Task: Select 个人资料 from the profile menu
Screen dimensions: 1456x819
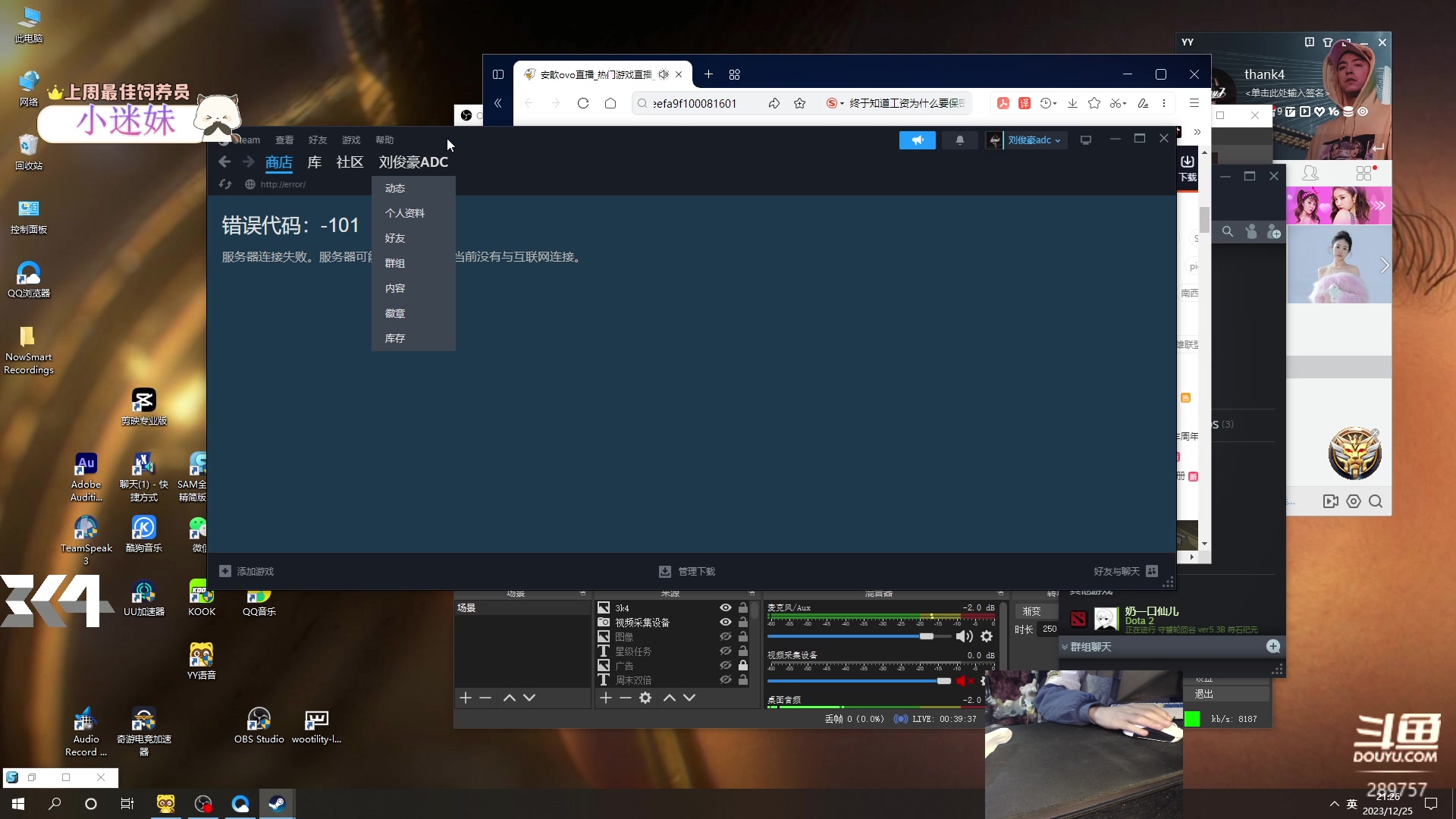Action: point(404,213)
